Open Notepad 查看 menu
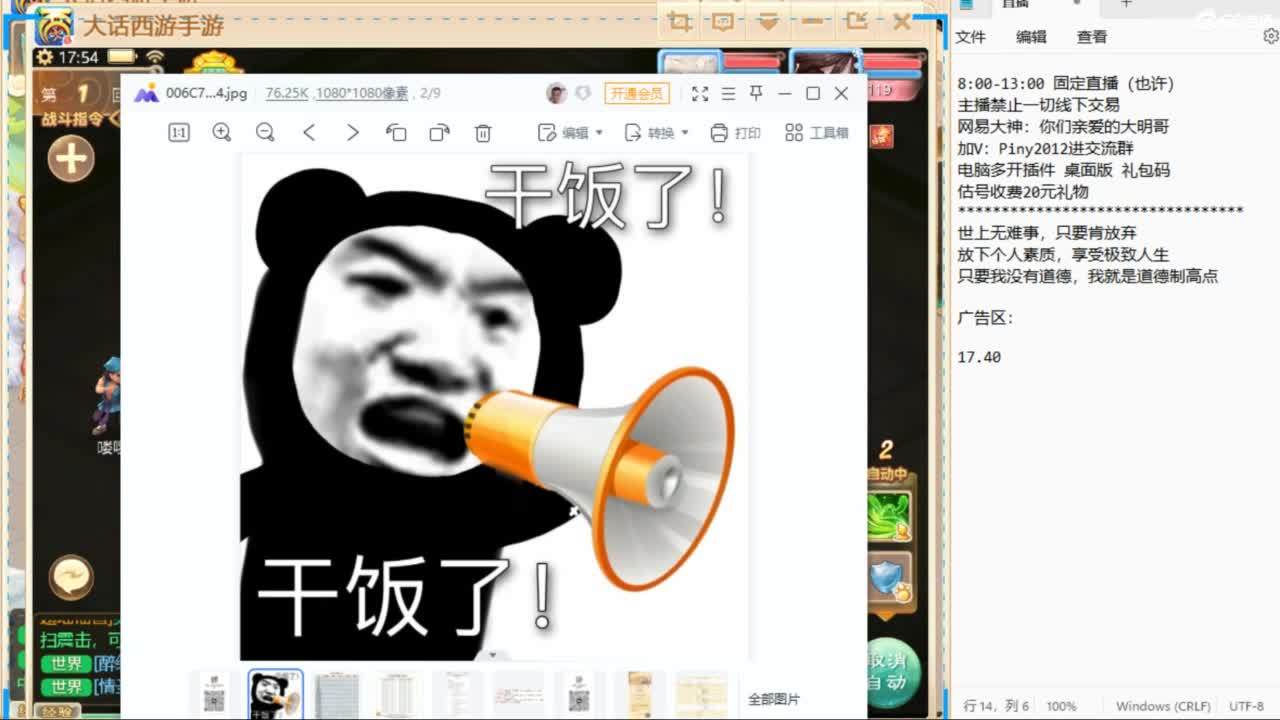 point(1092,37)
